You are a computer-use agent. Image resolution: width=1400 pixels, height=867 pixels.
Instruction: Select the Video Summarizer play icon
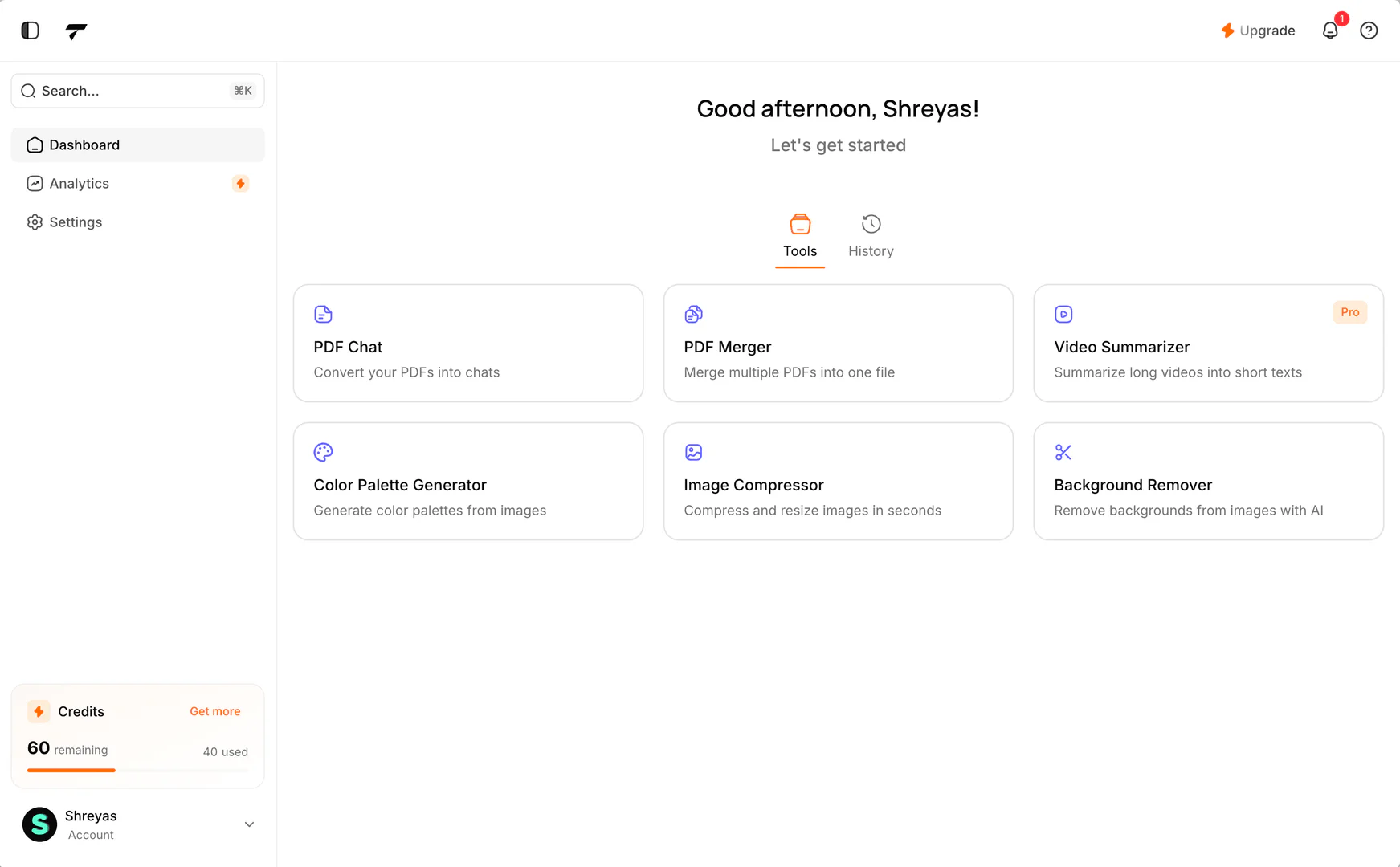coord(1063,314)
